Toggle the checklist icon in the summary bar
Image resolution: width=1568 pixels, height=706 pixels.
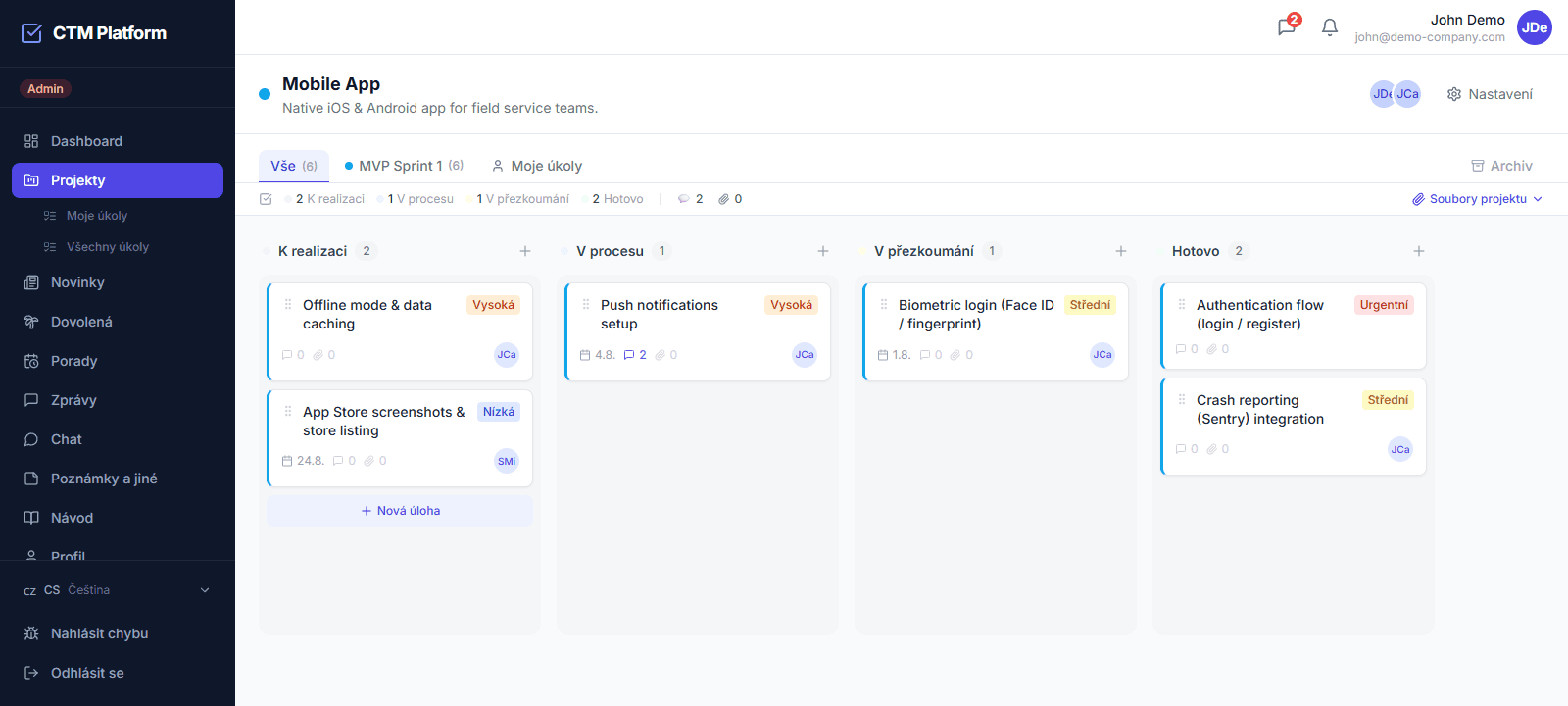pos(266,199)
